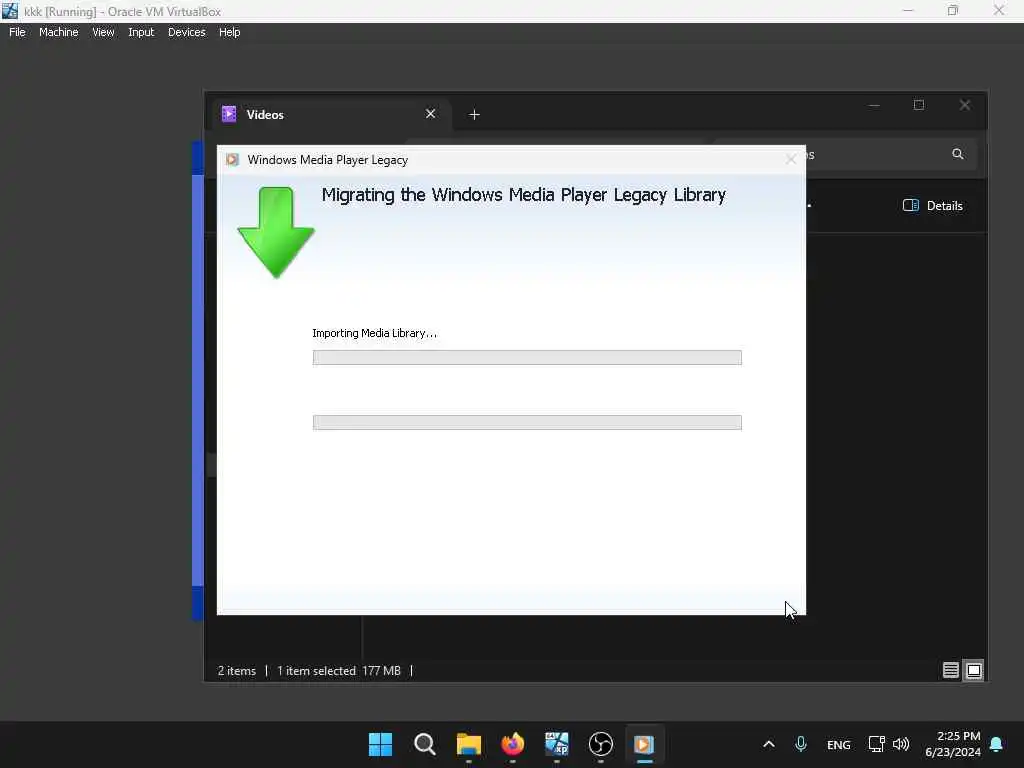
Task: Click the green download arrow graphic
Action: pos(276,232)
